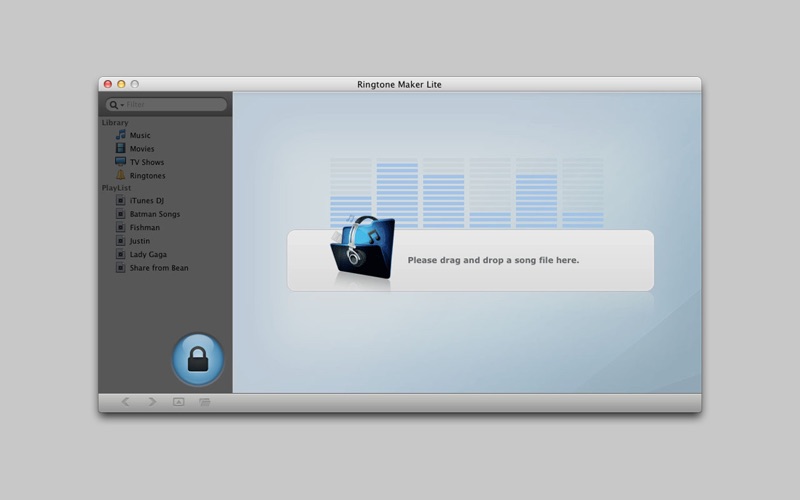Screen dimensions: 800x500
Task: Click the blue padlock unlock button
Action: click(x=198, y=359)
